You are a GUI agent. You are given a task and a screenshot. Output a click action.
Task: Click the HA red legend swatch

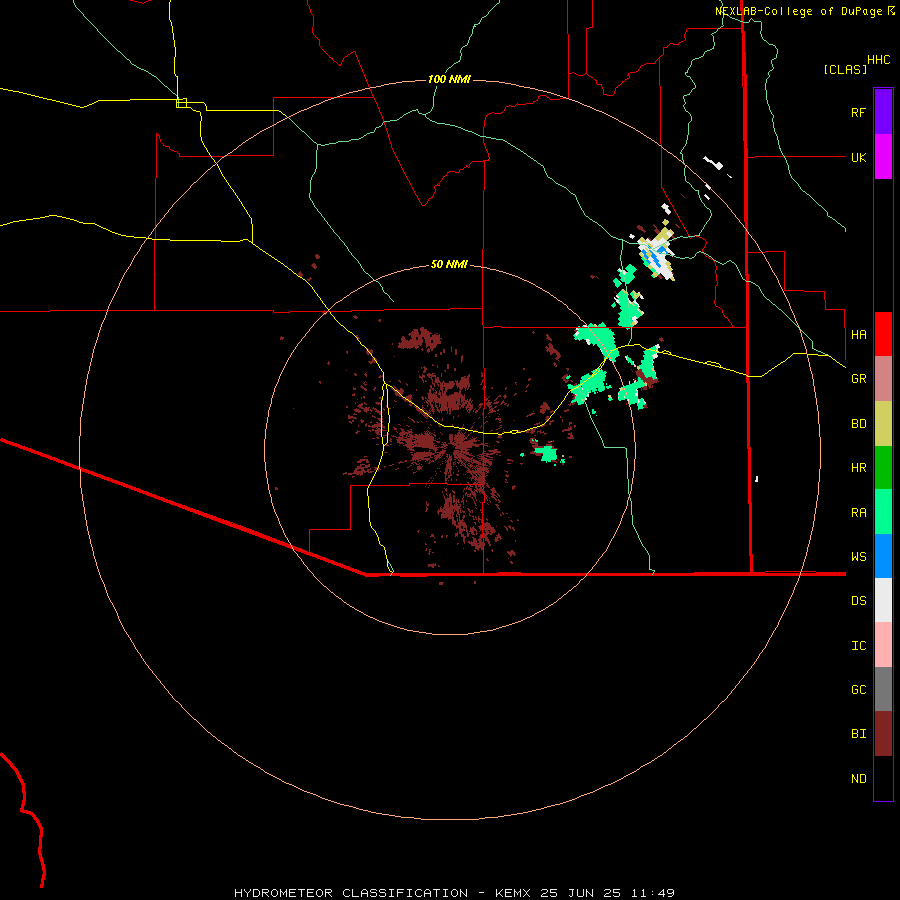883,334
